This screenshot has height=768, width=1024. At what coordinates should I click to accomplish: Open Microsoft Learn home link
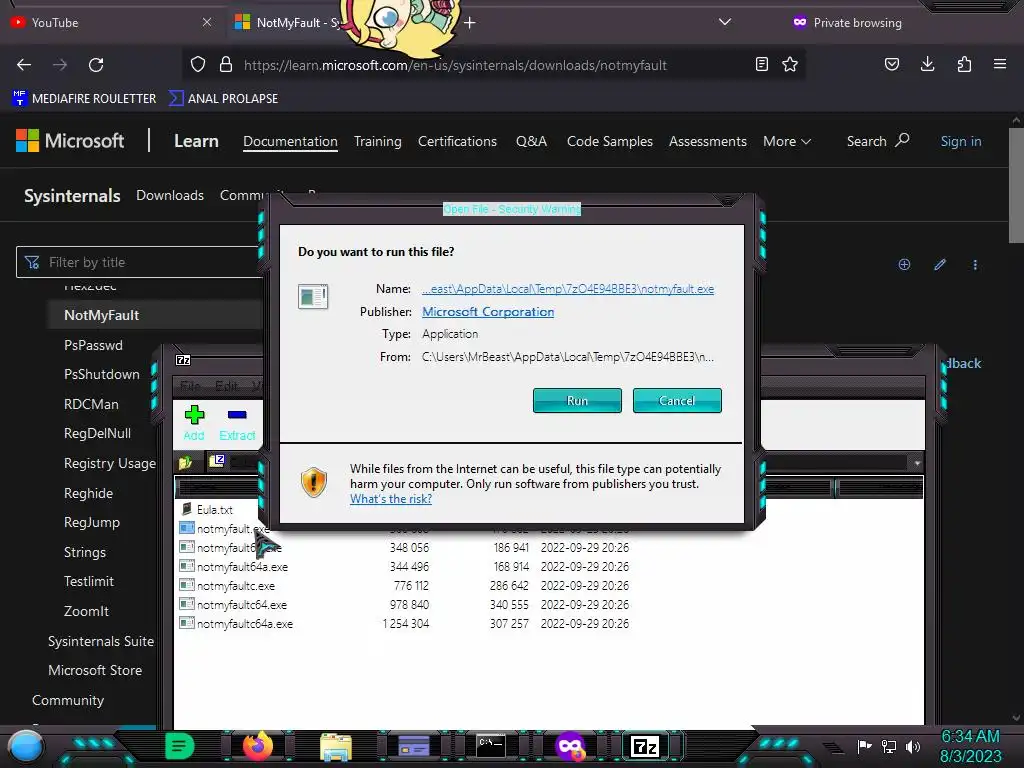(x=196, y=141)
